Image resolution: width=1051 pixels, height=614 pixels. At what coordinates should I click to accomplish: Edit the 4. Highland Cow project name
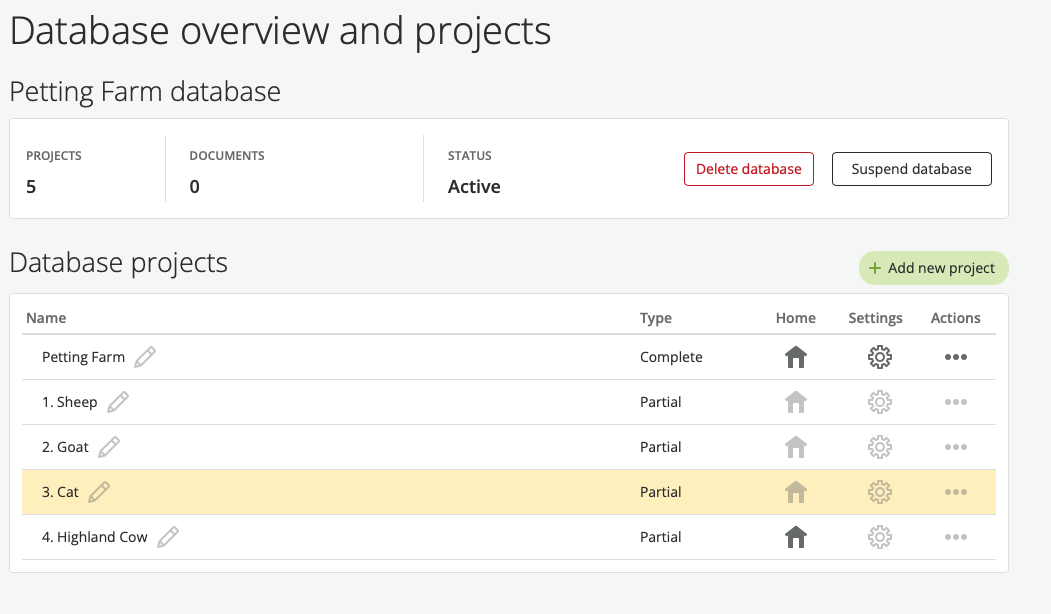coord(168,537)
